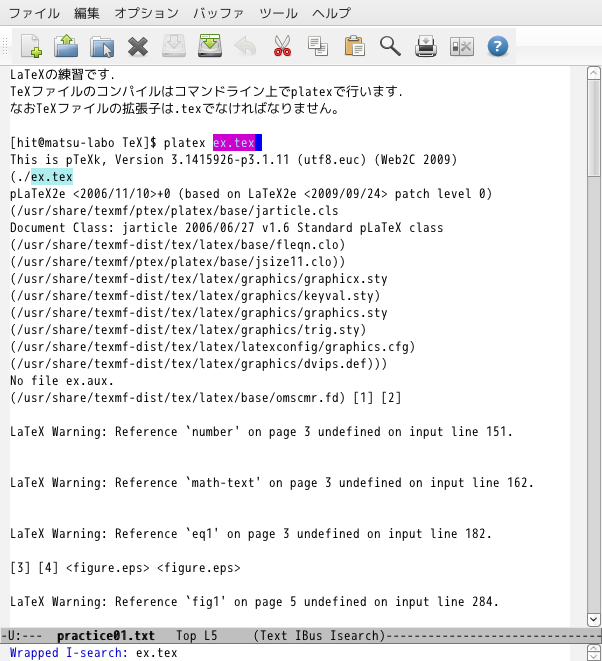Click the Save As toolbar icon
Screen dimensions: 602x661
click(210, 46)
